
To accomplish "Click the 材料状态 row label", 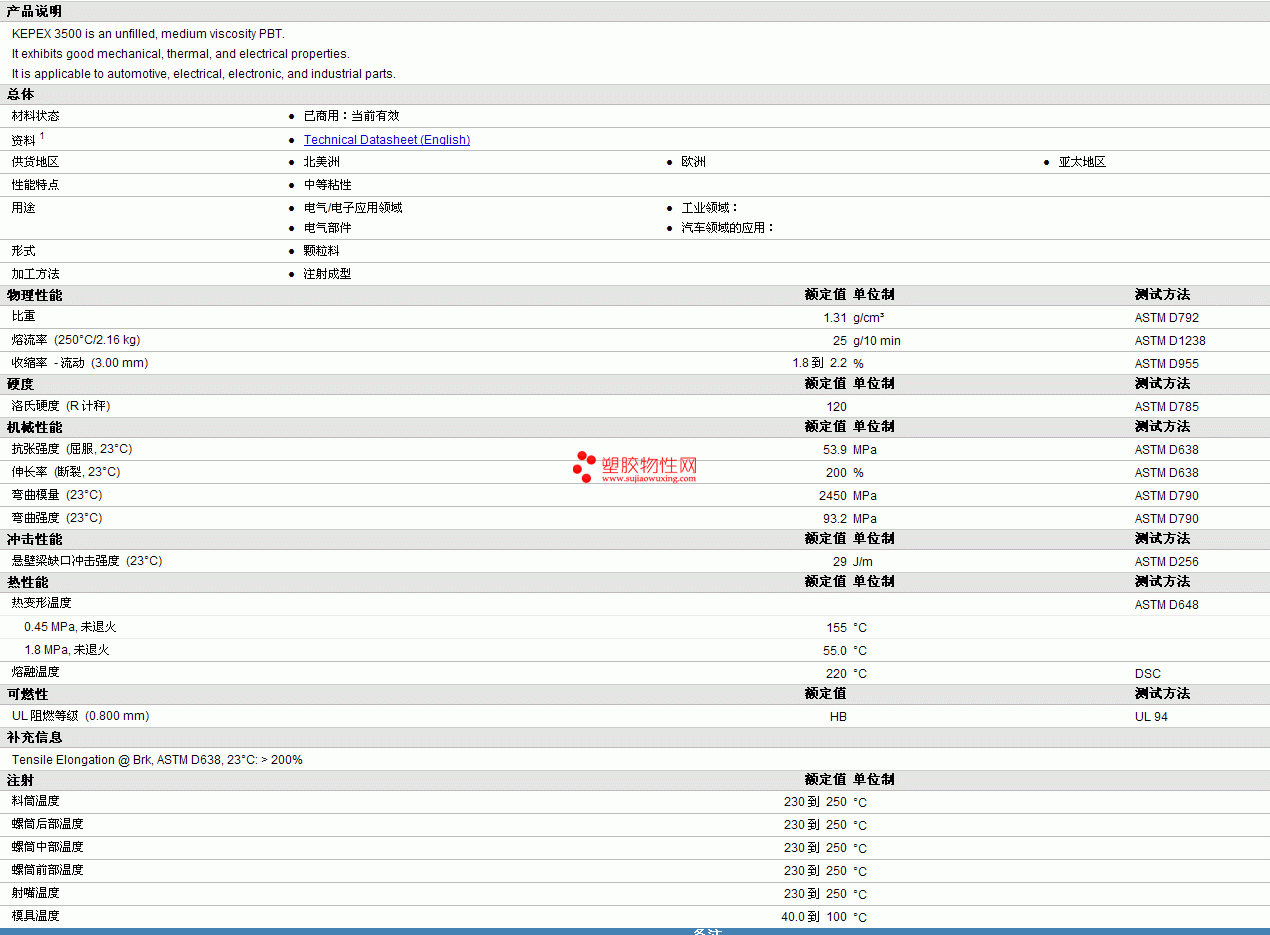I will tap(35, 116).
